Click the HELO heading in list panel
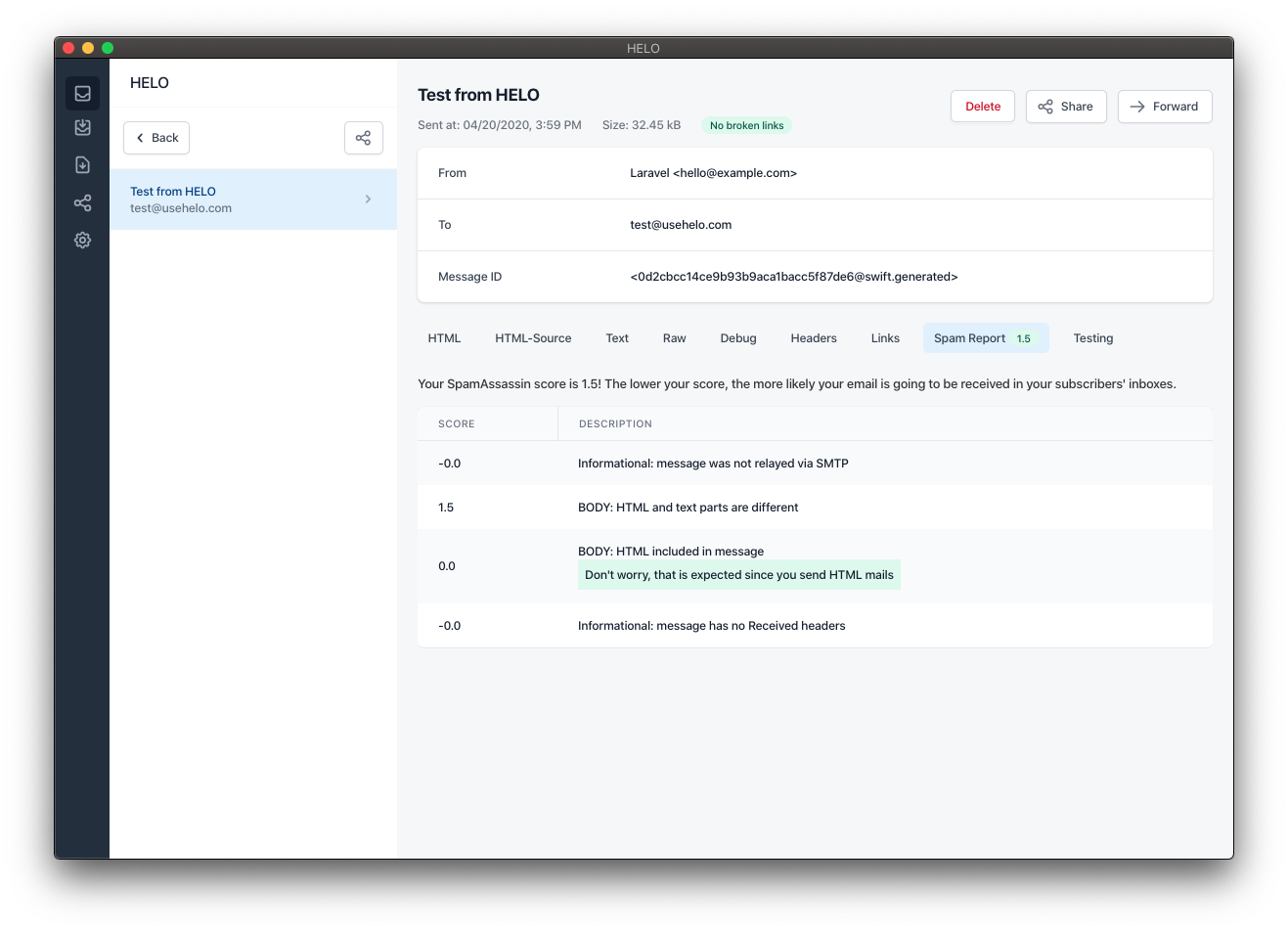Screen dimensions: 1288x931 pos(149,83)
